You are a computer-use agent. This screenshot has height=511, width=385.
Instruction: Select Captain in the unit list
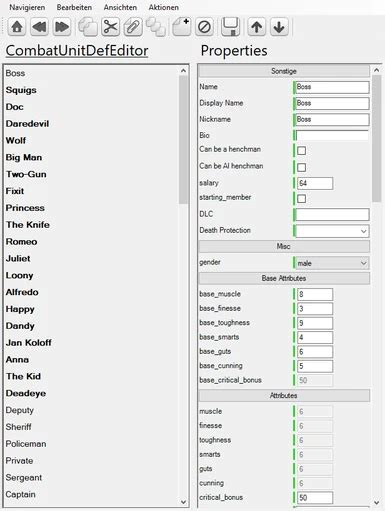(x=20, y=495)
